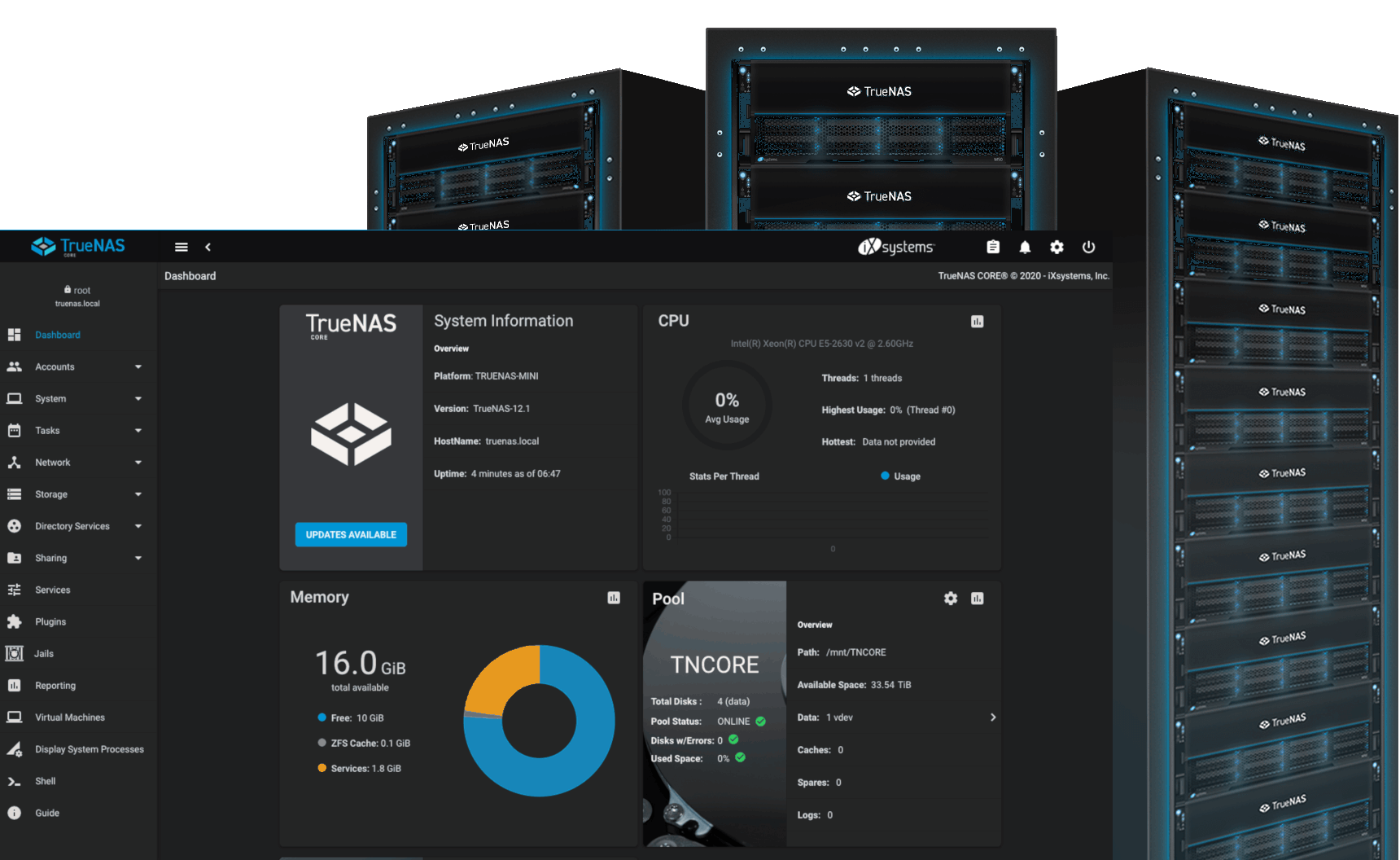Open the task manager clipboard icon
Image resolution: width=1400 pixels, height=860 pixels.
[993, 247]
